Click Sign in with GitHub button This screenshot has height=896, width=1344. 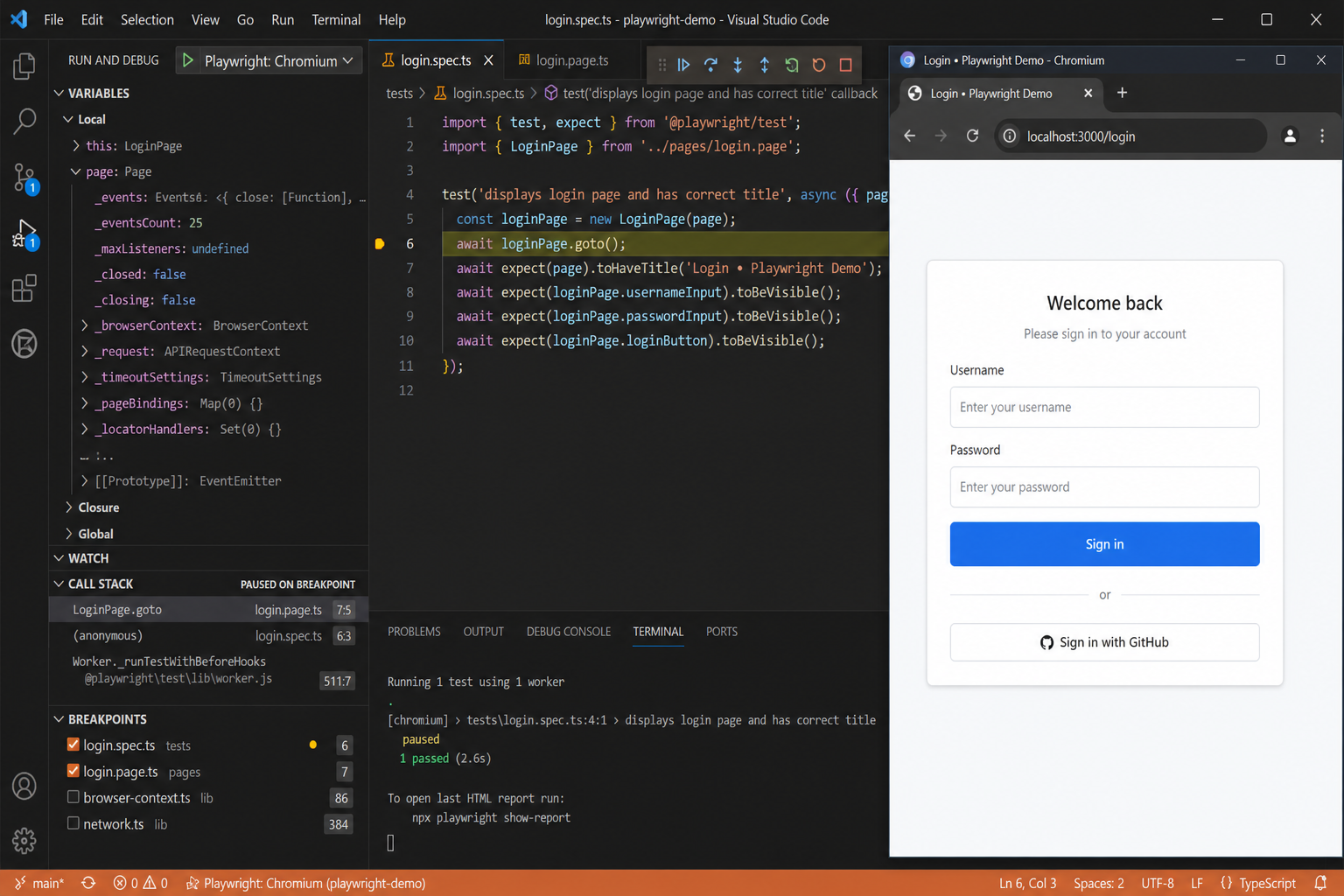click(1104, 642)
